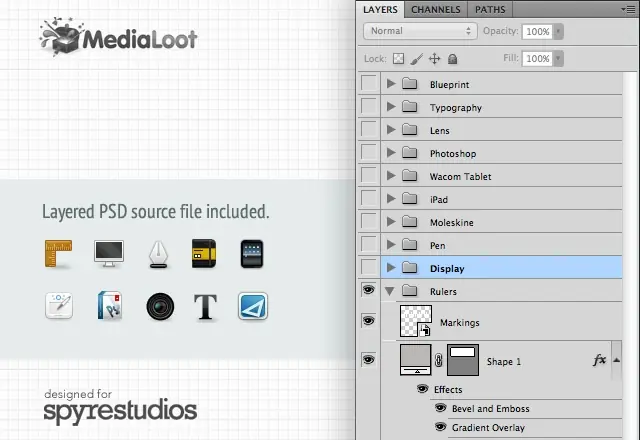Click the camera lens icon
Screen dimensions: 640x440
[x=160, y=306]
